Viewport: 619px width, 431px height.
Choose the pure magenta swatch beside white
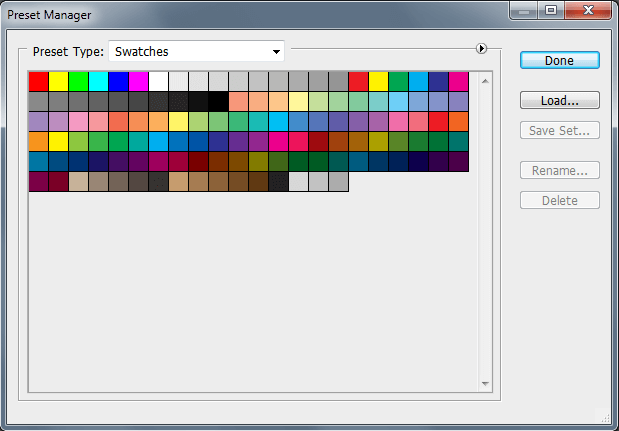click(138, 81)
